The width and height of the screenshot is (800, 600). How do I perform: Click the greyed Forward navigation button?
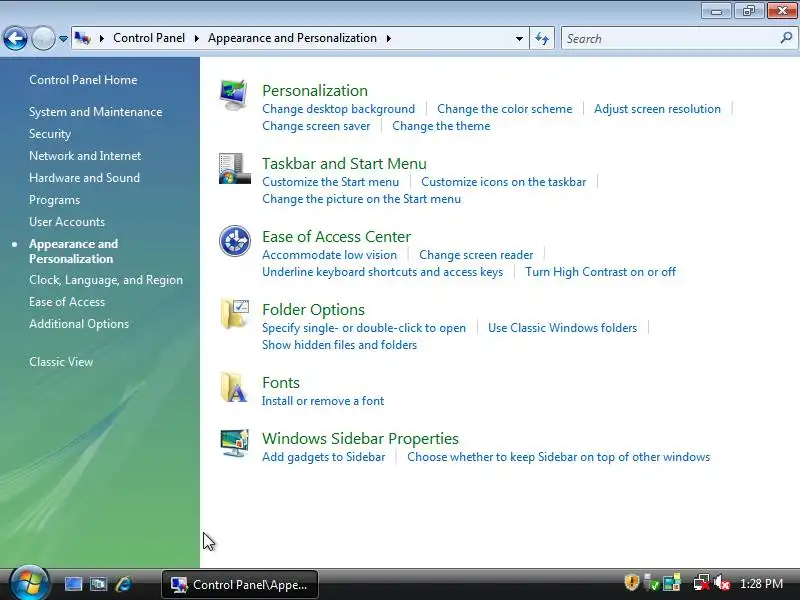point(43,38)
